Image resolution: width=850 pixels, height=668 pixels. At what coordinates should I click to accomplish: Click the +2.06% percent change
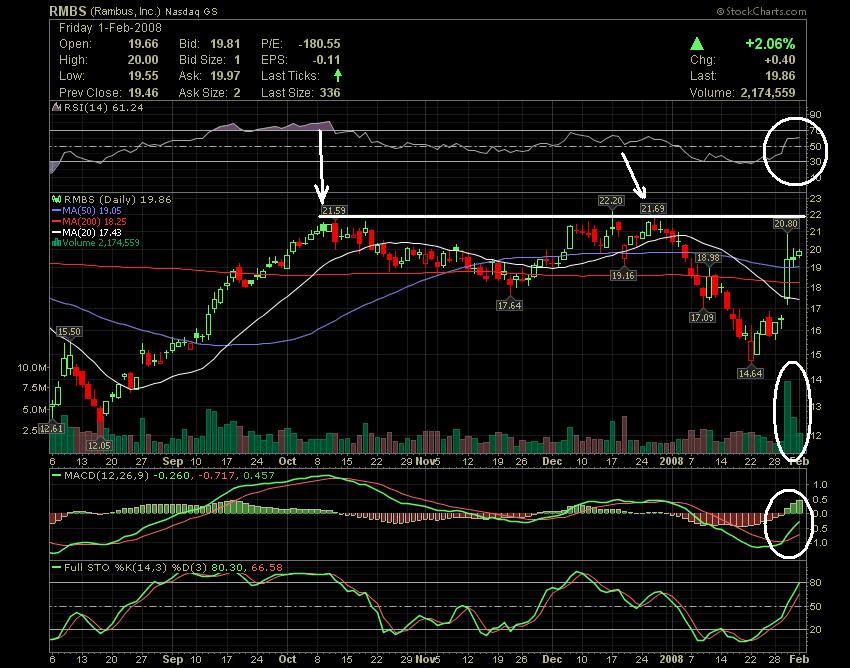click(770, 44)
